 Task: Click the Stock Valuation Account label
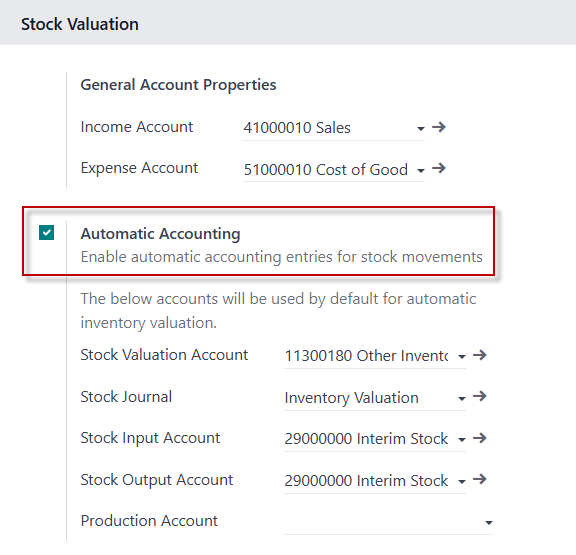(164, 355)
